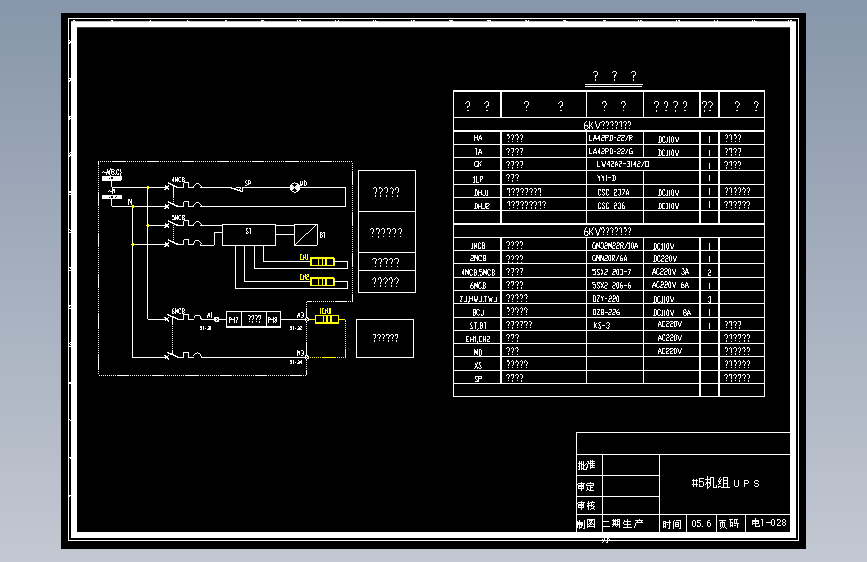The width and height of the screenshot is (867, 562).
Task: Click the '2NCB' row label in the table
Action: (x=478, y=258)
